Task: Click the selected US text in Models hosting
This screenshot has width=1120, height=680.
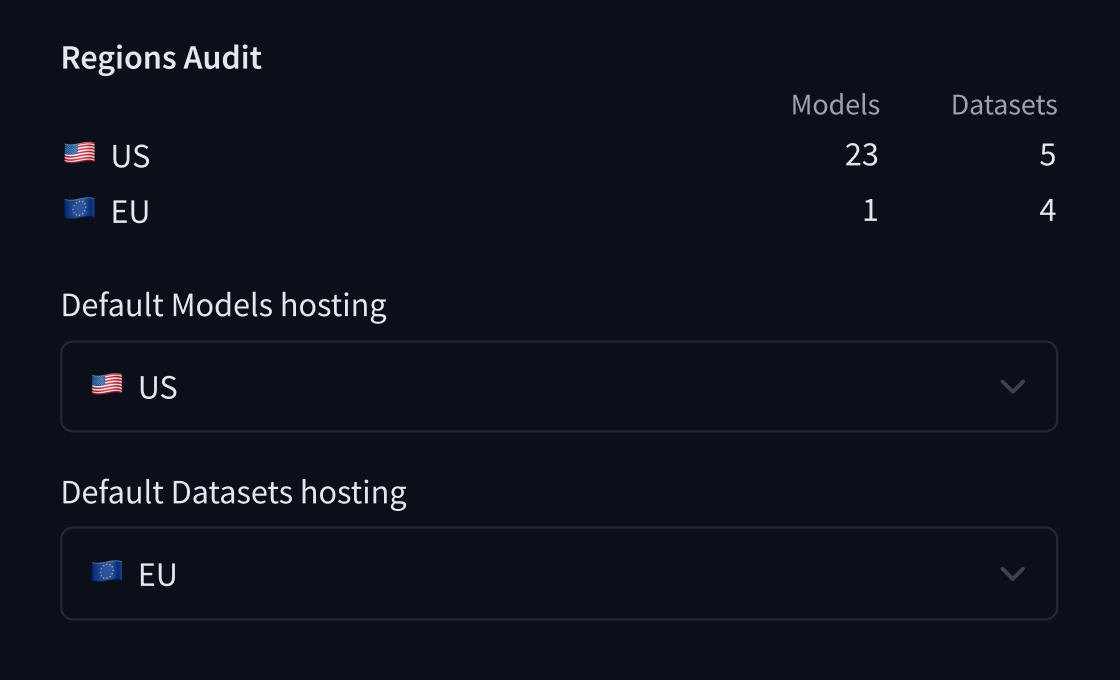Action: point(158,387)
